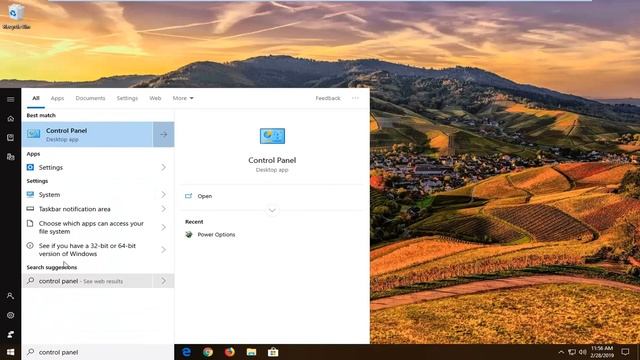Show hidden system tray icons
The height and width of the screenshot is (360, 640).
coord(561,352)
